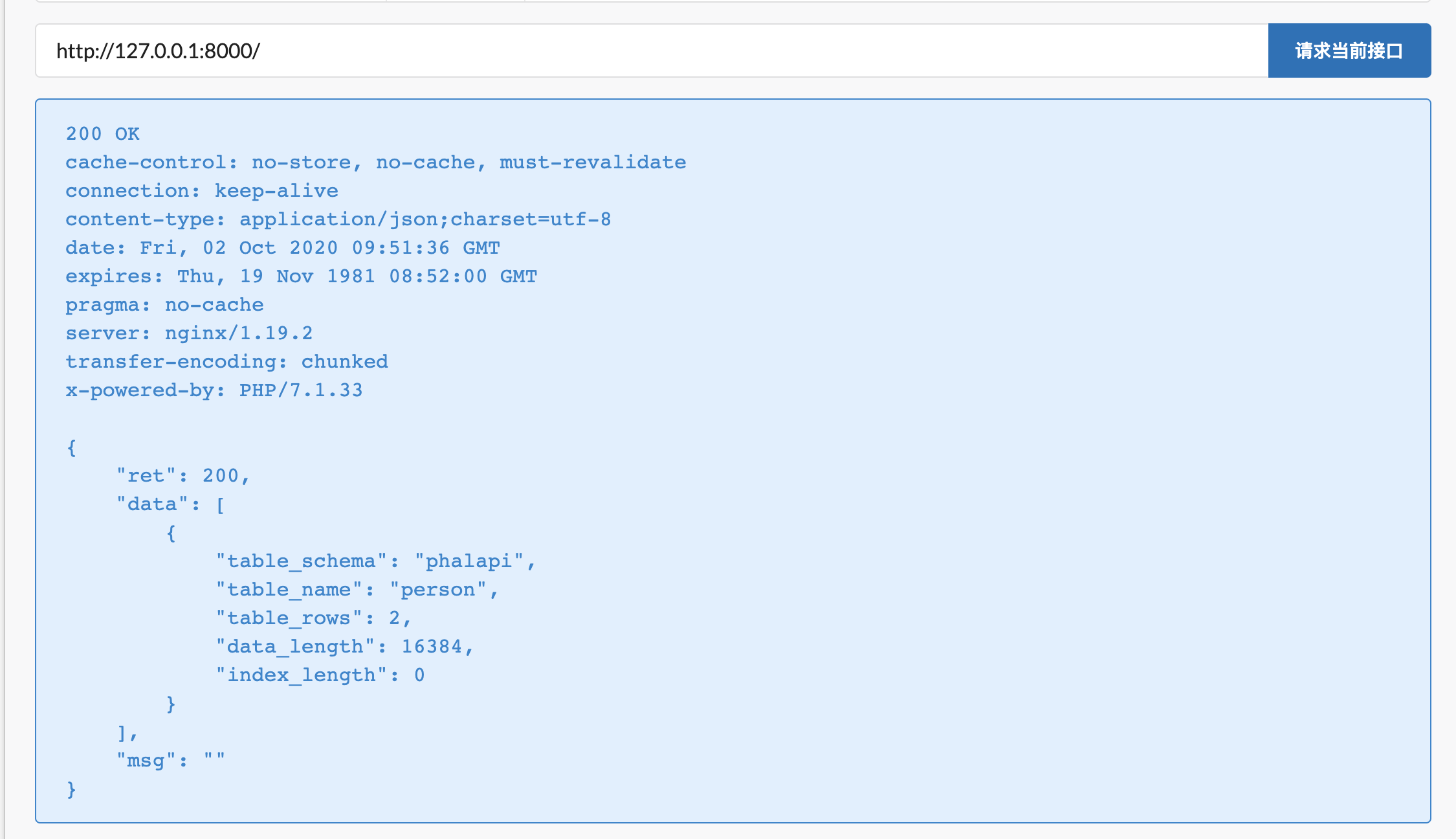The image size is (1456, 839).
Task: Click the "index_length": 0 line
Action: click(x=320, y=675)
